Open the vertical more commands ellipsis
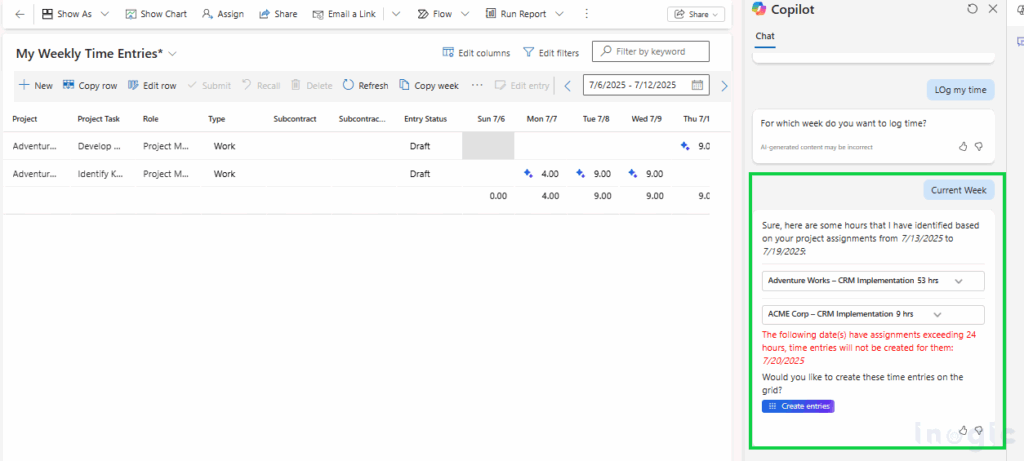This screenshot has width=1024, height=461. [586, 14]
